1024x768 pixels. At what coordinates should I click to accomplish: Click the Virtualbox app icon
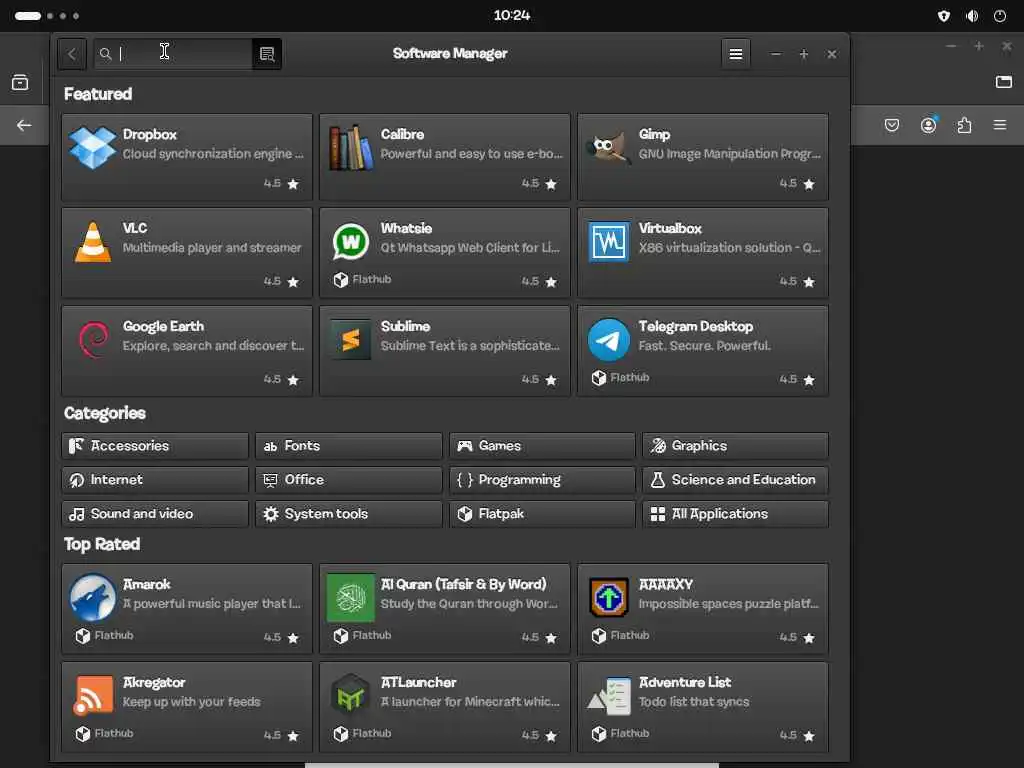pyautogui.click(x=609, y=242)
